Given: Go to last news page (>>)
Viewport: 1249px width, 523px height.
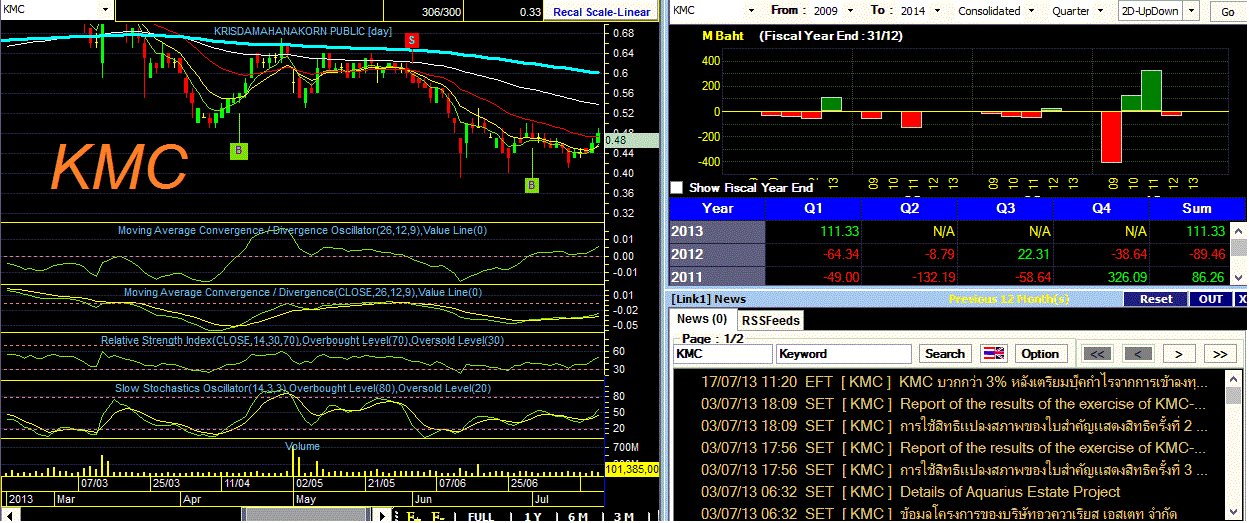Looking at the screenshot, I should [x=1220, y=353].
